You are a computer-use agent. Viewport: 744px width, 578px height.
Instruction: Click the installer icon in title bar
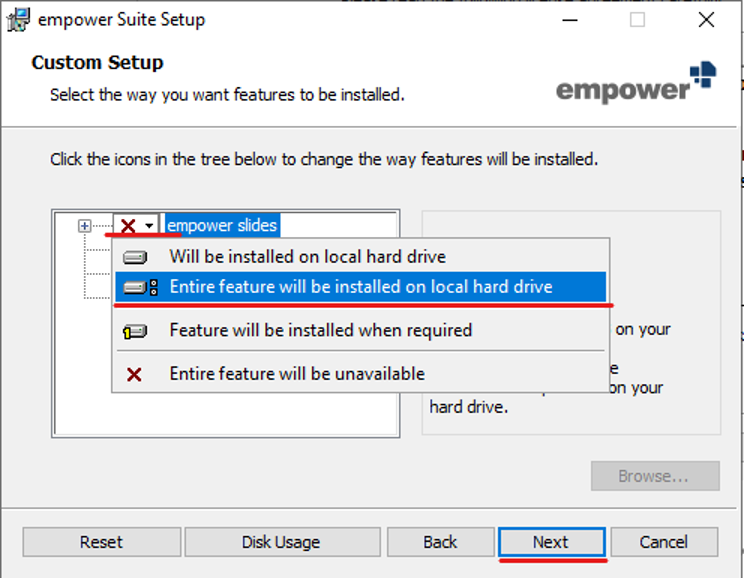tap(18, 20)
